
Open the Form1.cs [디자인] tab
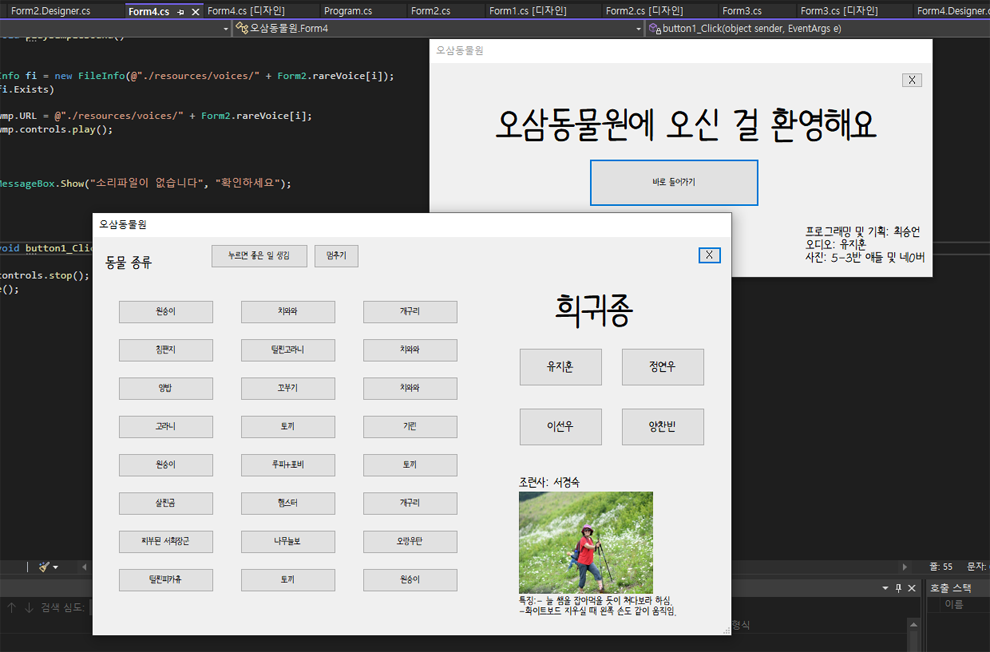tap(530, 11)
